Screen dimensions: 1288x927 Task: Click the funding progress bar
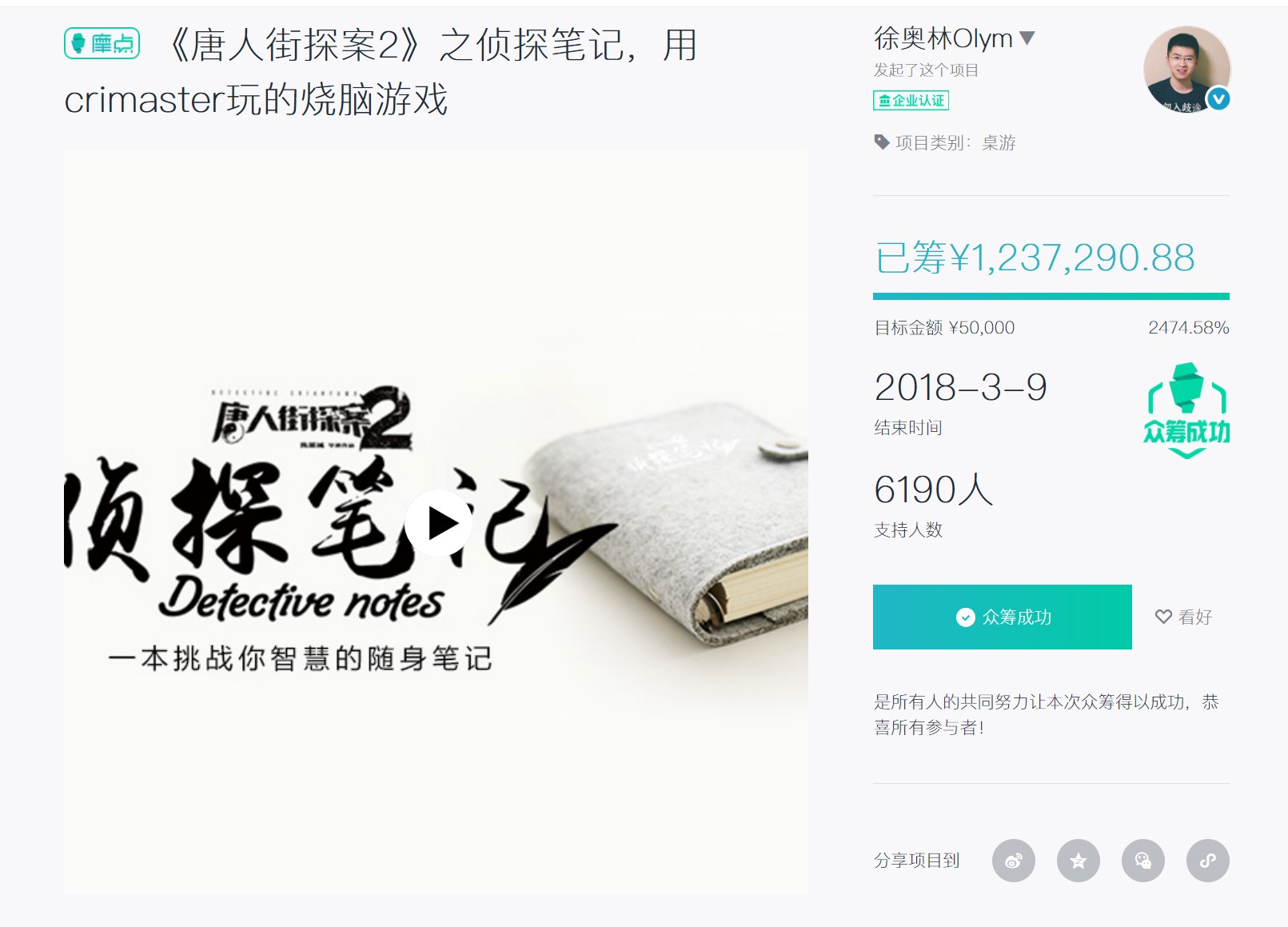(1051, 297)
